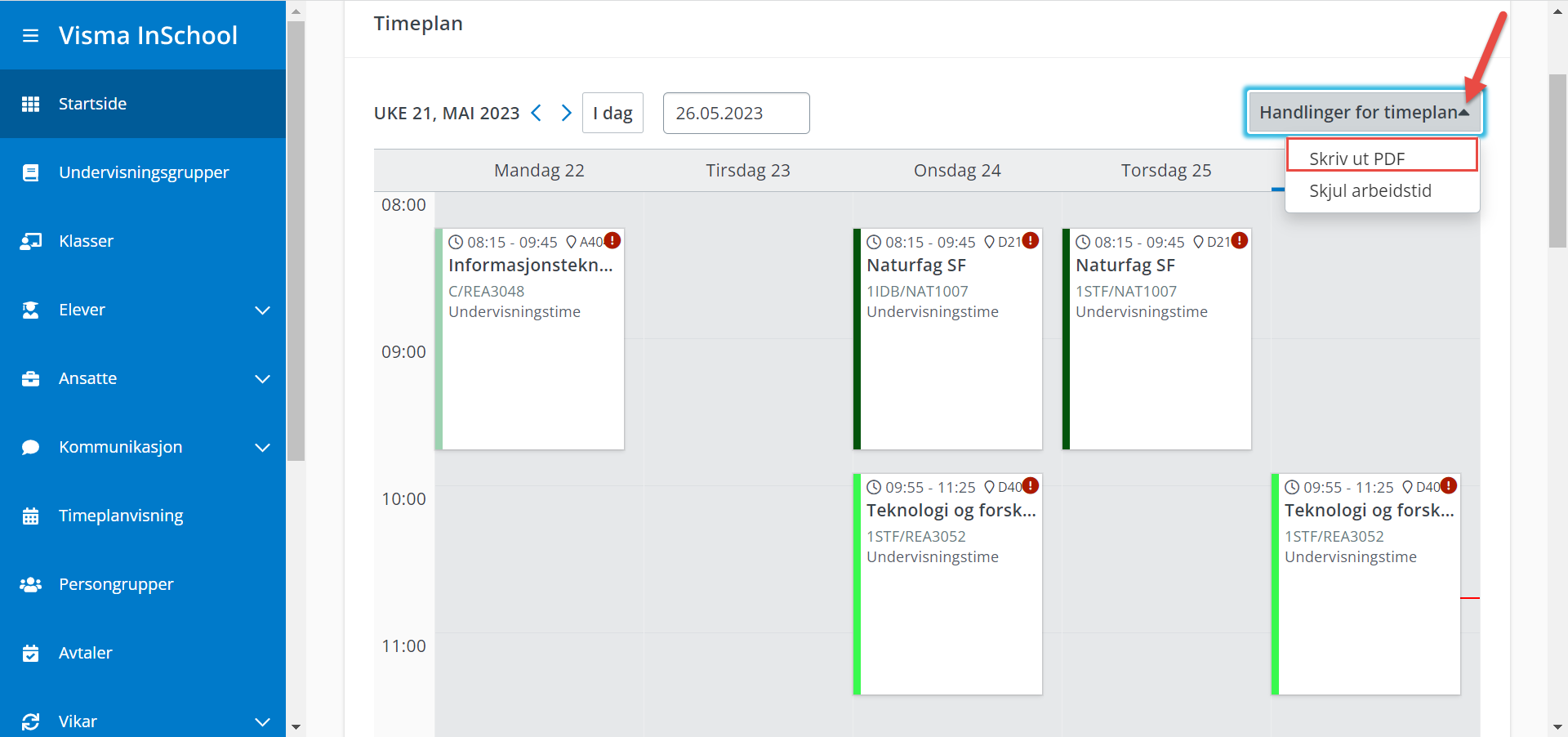The image size is (1568, 737).
Task: Expand the Kommunikasjon submenu chevron
Action: click(262, 447)
